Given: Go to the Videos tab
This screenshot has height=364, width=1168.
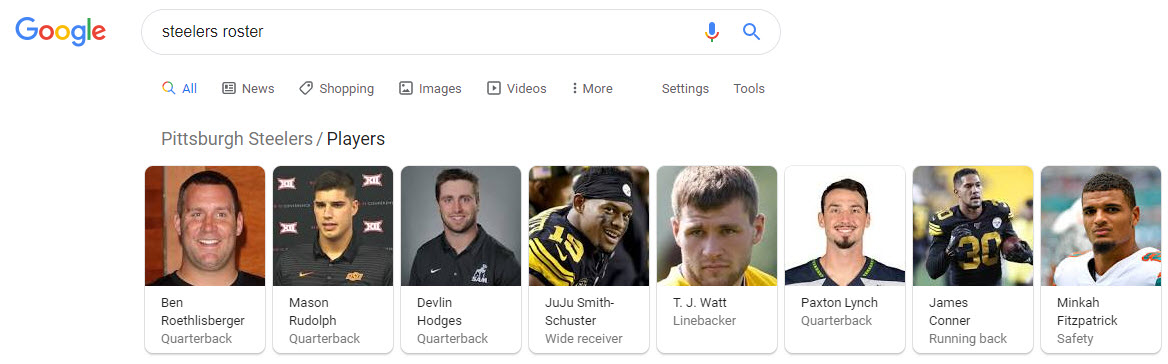Looking at the screenshot, I should (516, 89).
